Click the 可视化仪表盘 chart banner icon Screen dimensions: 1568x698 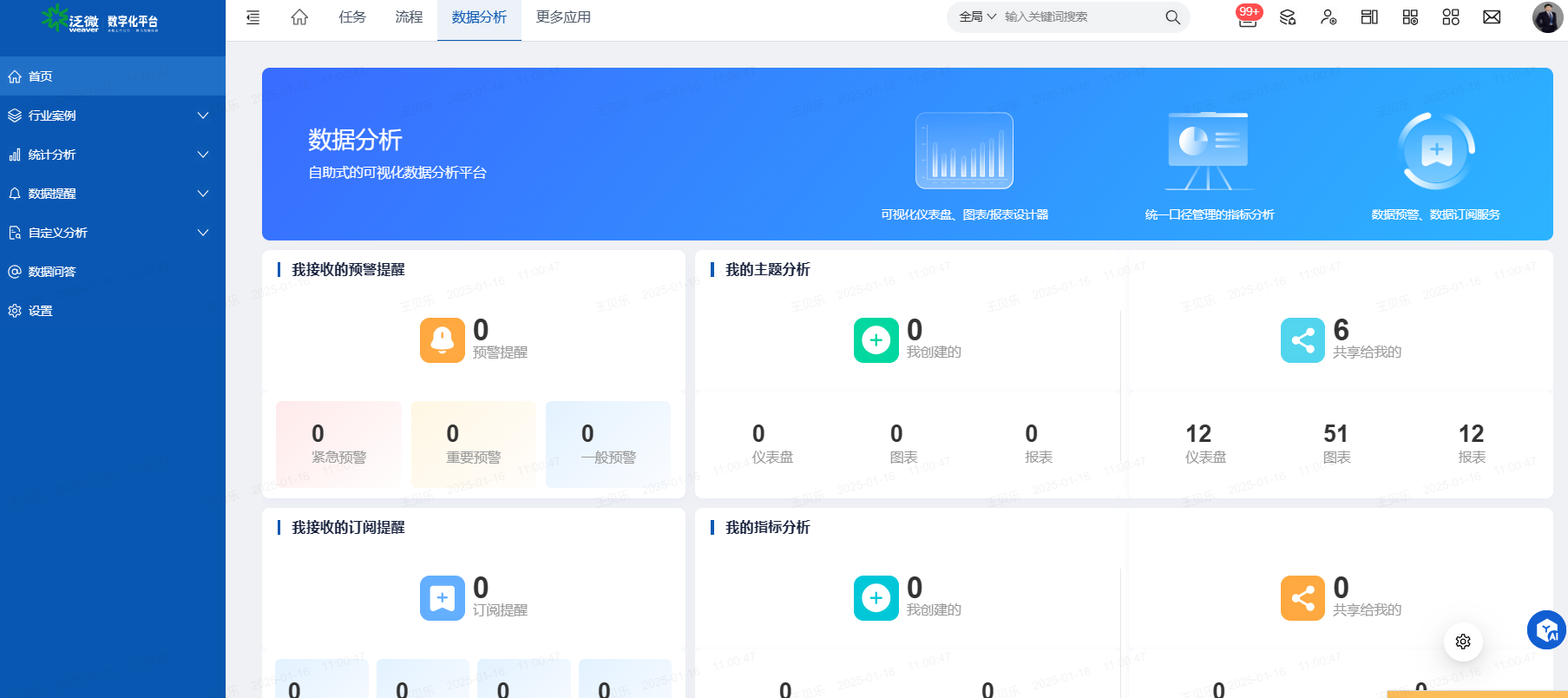[964, 151]
